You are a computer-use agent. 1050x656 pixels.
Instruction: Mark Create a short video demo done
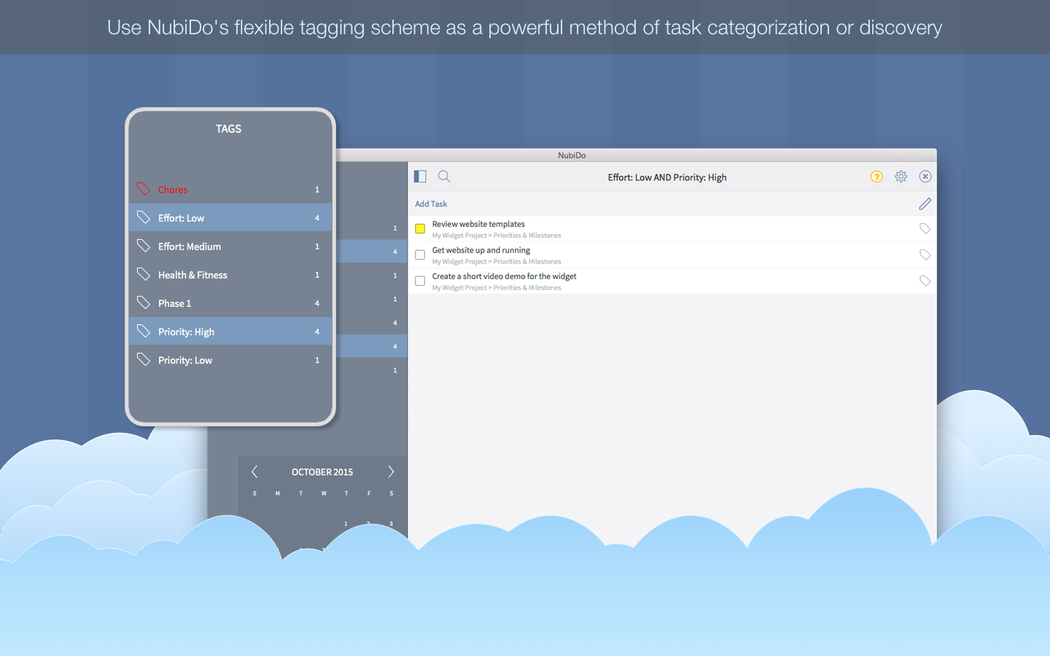pos(420,281)
